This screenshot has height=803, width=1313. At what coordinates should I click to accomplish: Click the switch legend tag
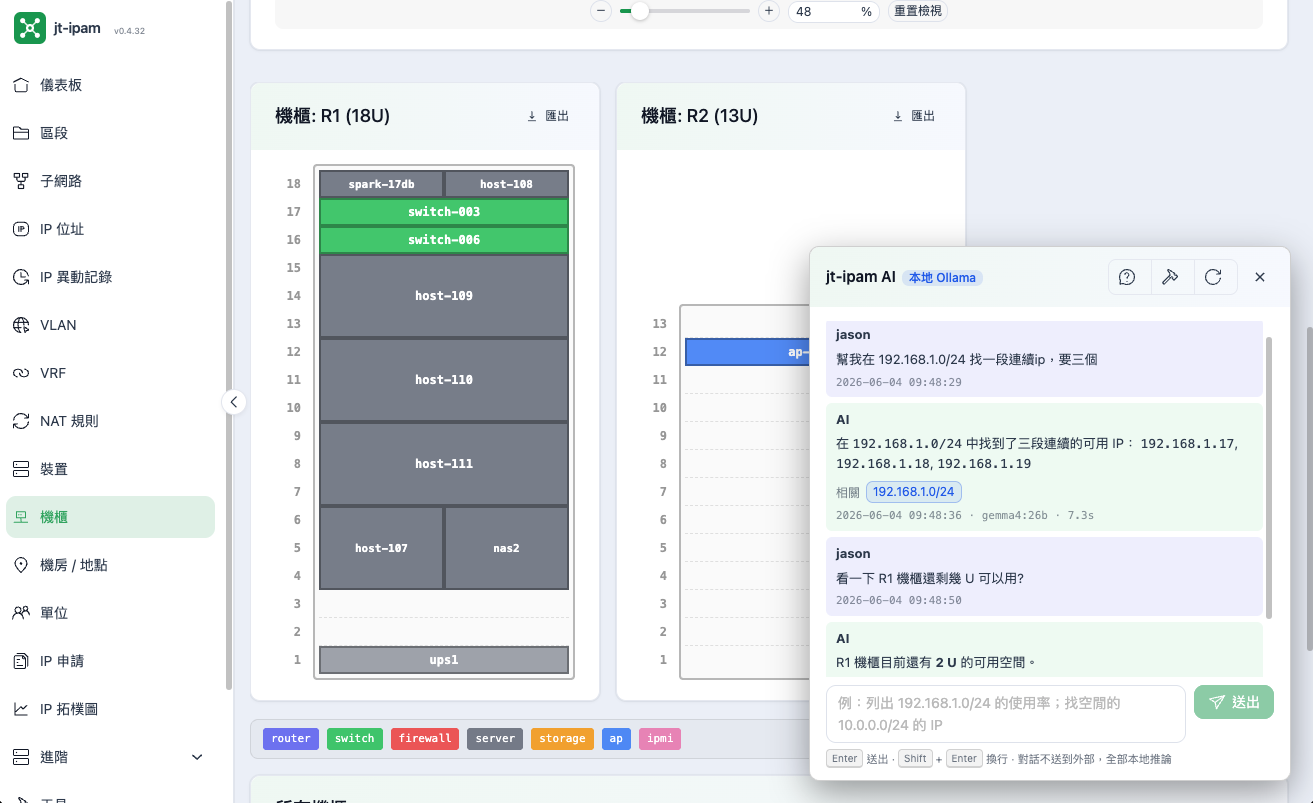355,739
